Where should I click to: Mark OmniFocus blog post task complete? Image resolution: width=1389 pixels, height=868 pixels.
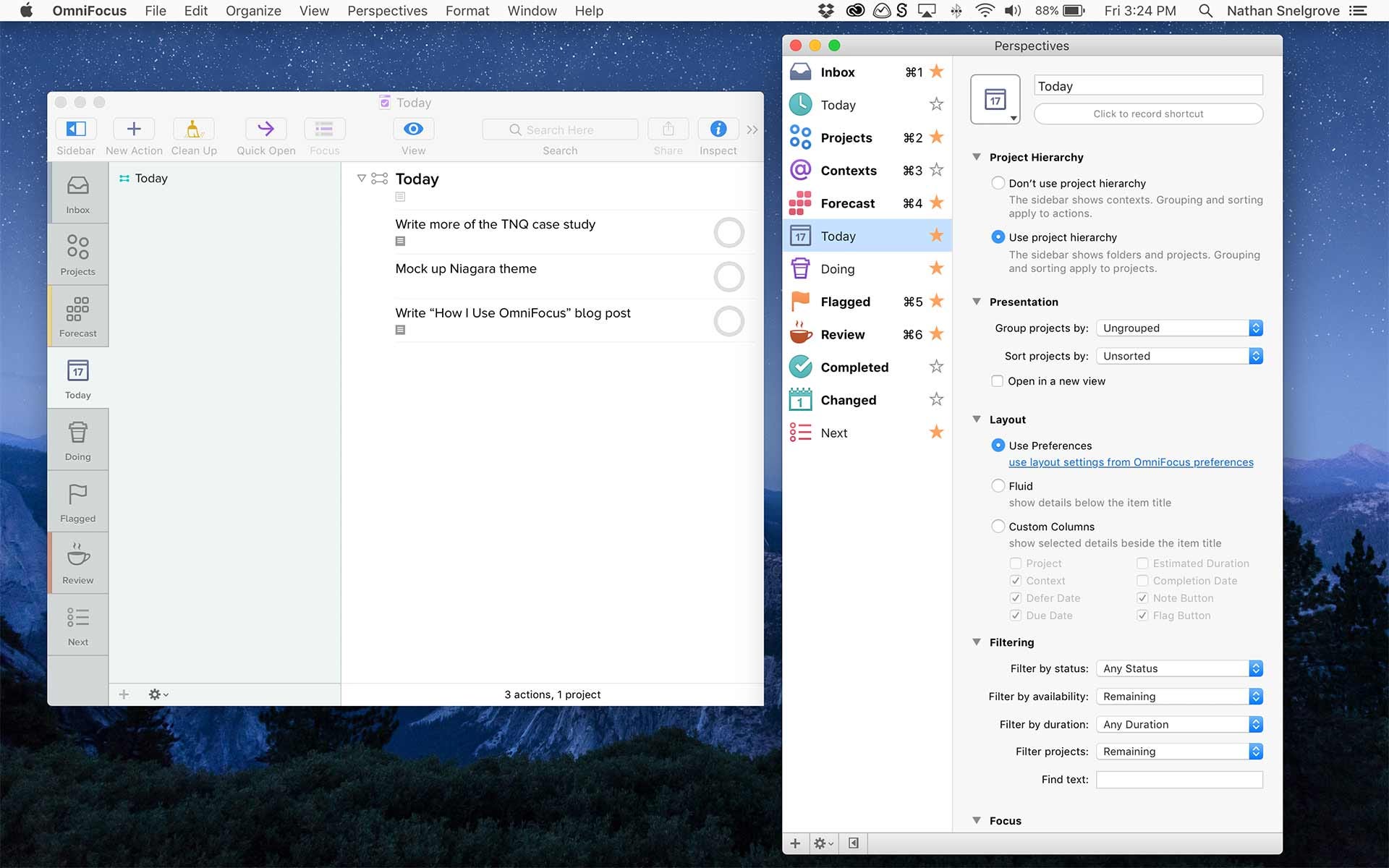click(729, 321)
